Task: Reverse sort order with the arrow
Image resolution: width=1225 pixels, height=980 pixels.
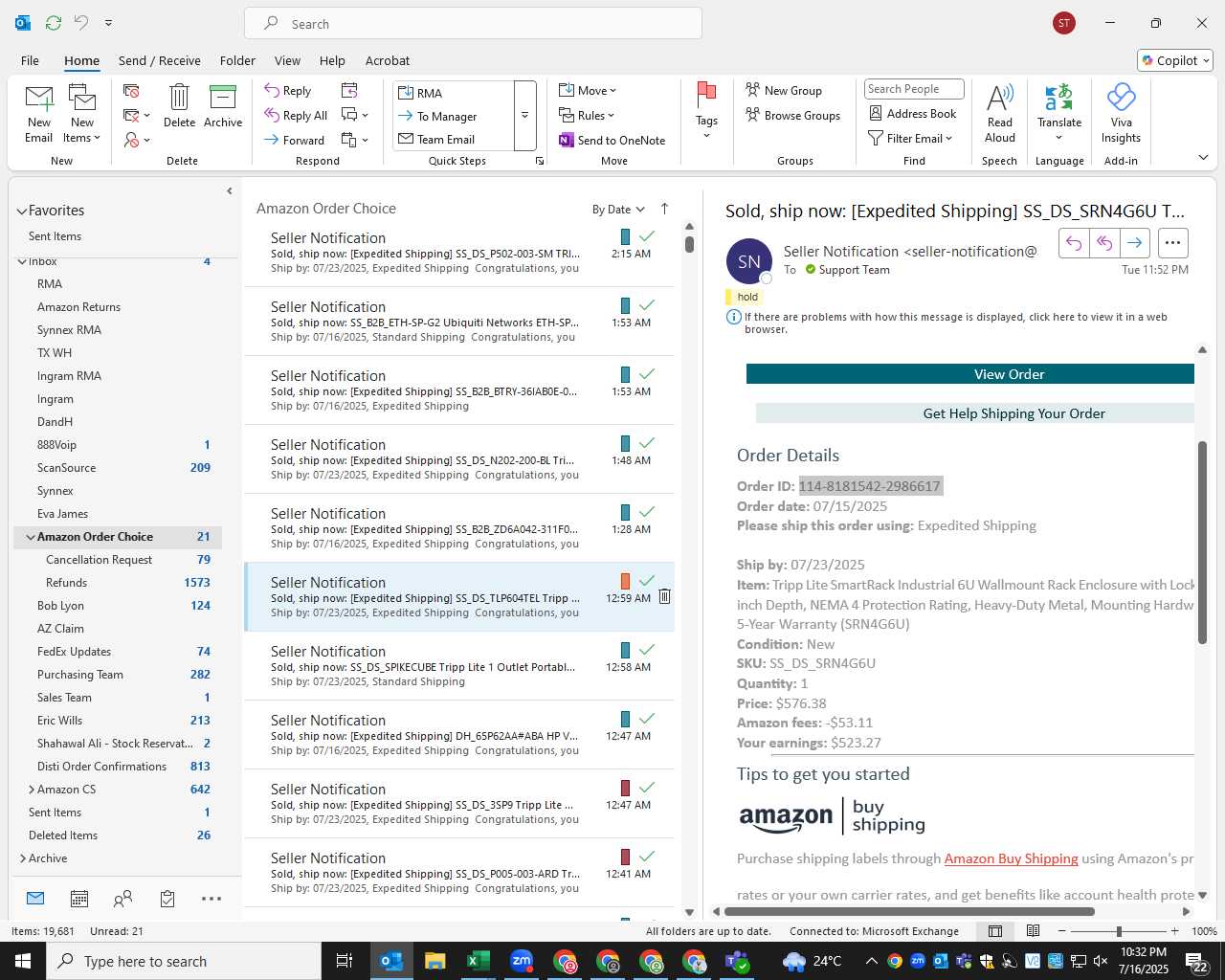Action: (x=664, y=209)
